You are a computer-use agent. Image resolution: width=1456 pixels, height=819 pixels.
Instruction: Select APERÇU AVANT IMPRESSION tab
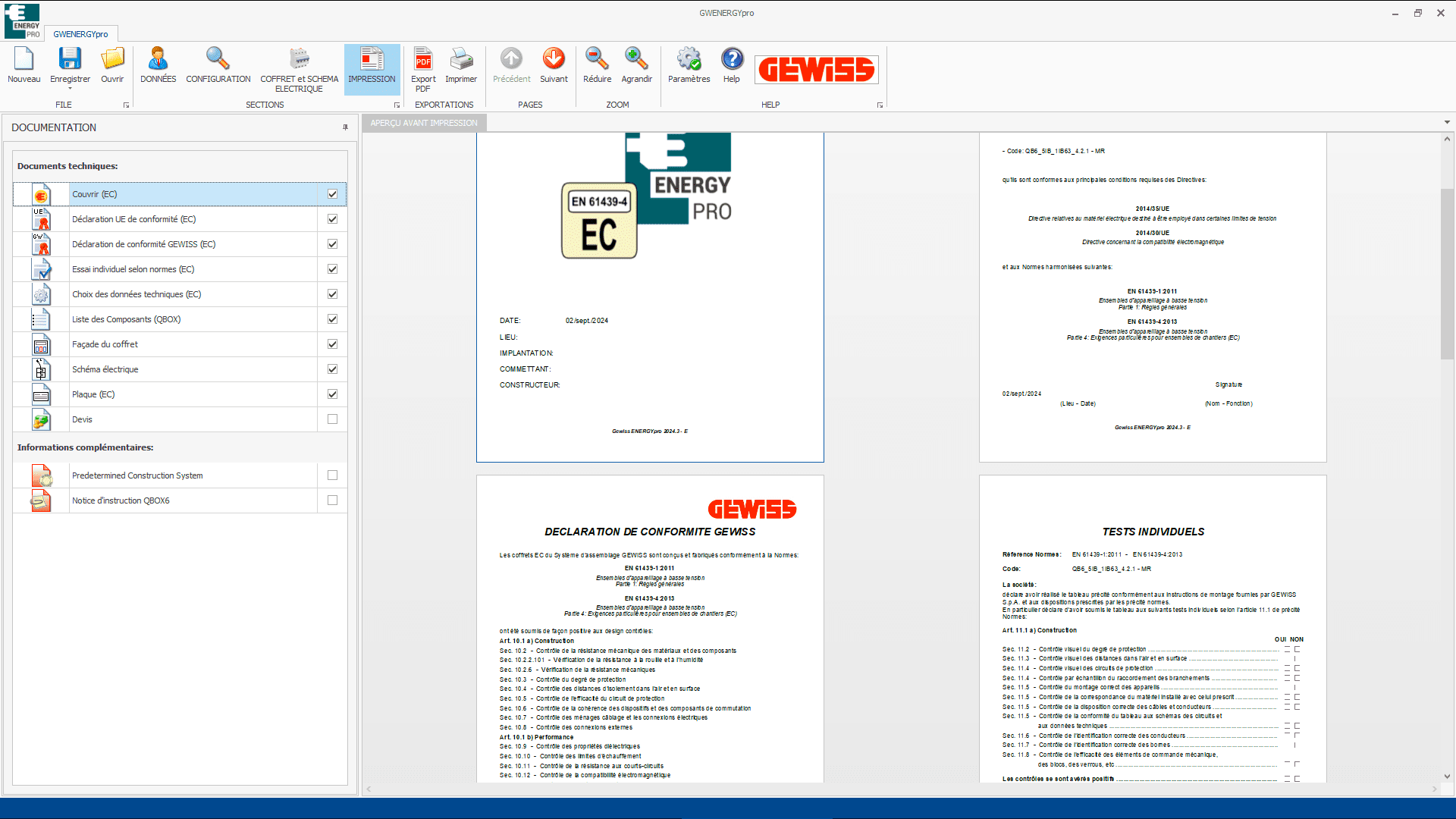(424, 123)
